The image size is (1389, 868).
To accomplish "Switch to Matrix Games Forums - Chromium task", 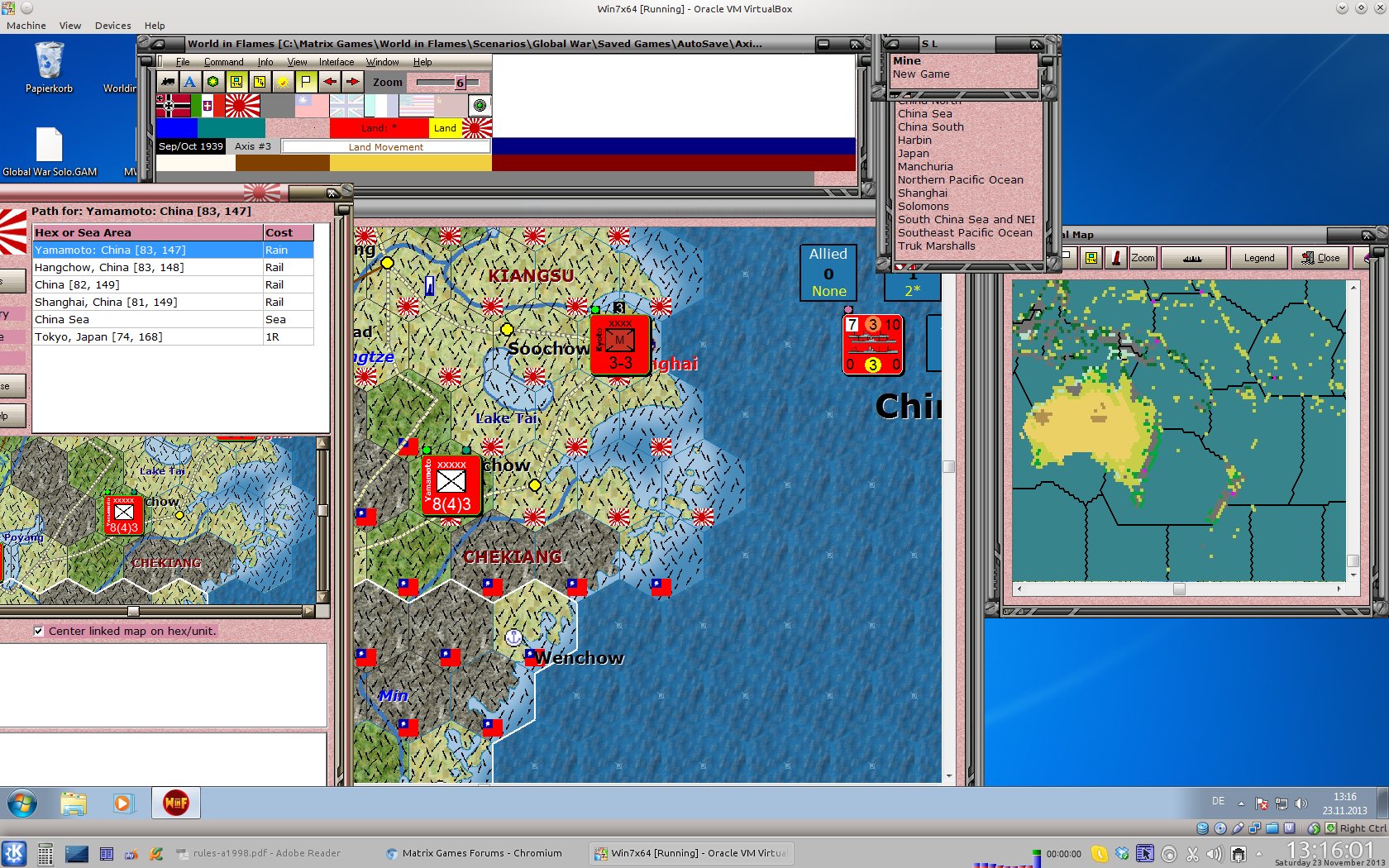I will coord(474,853).
